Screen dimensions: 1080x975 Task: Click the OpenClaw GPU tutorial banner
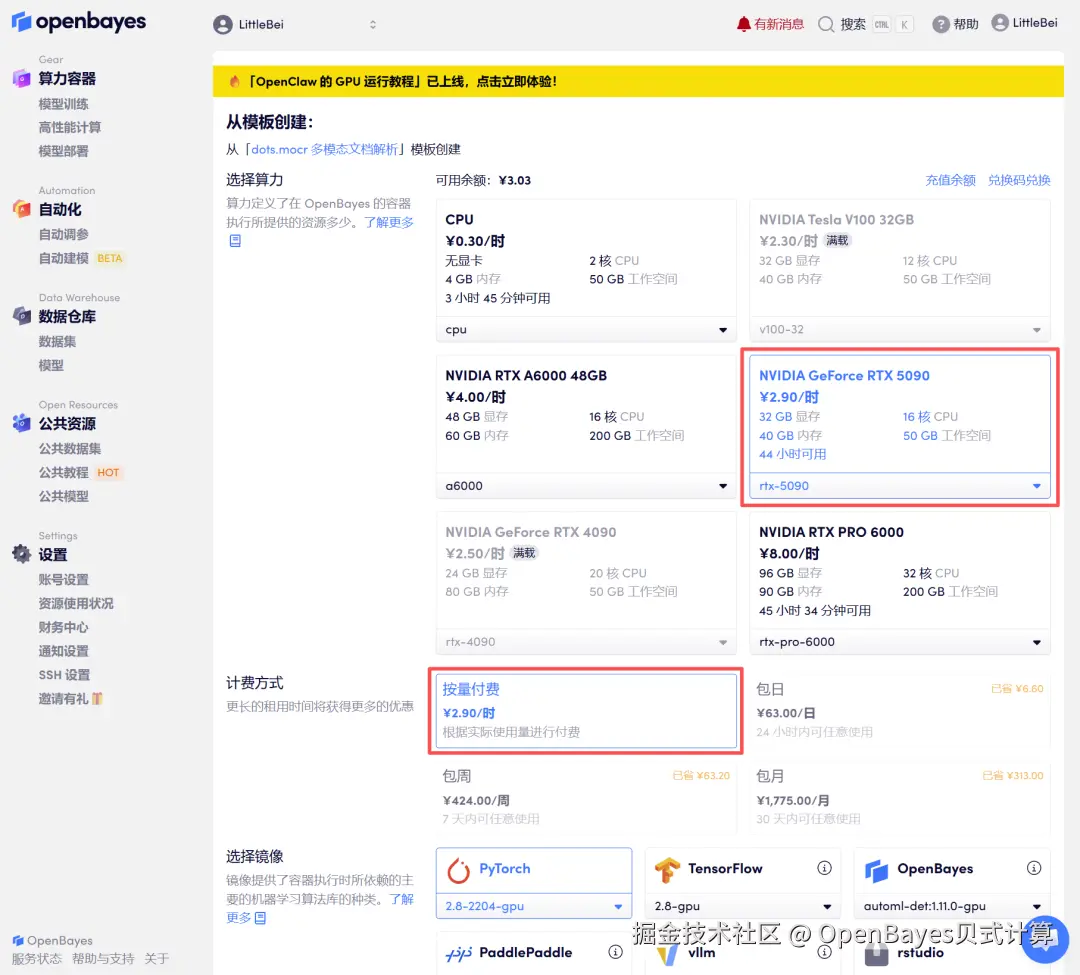[638, 81]
